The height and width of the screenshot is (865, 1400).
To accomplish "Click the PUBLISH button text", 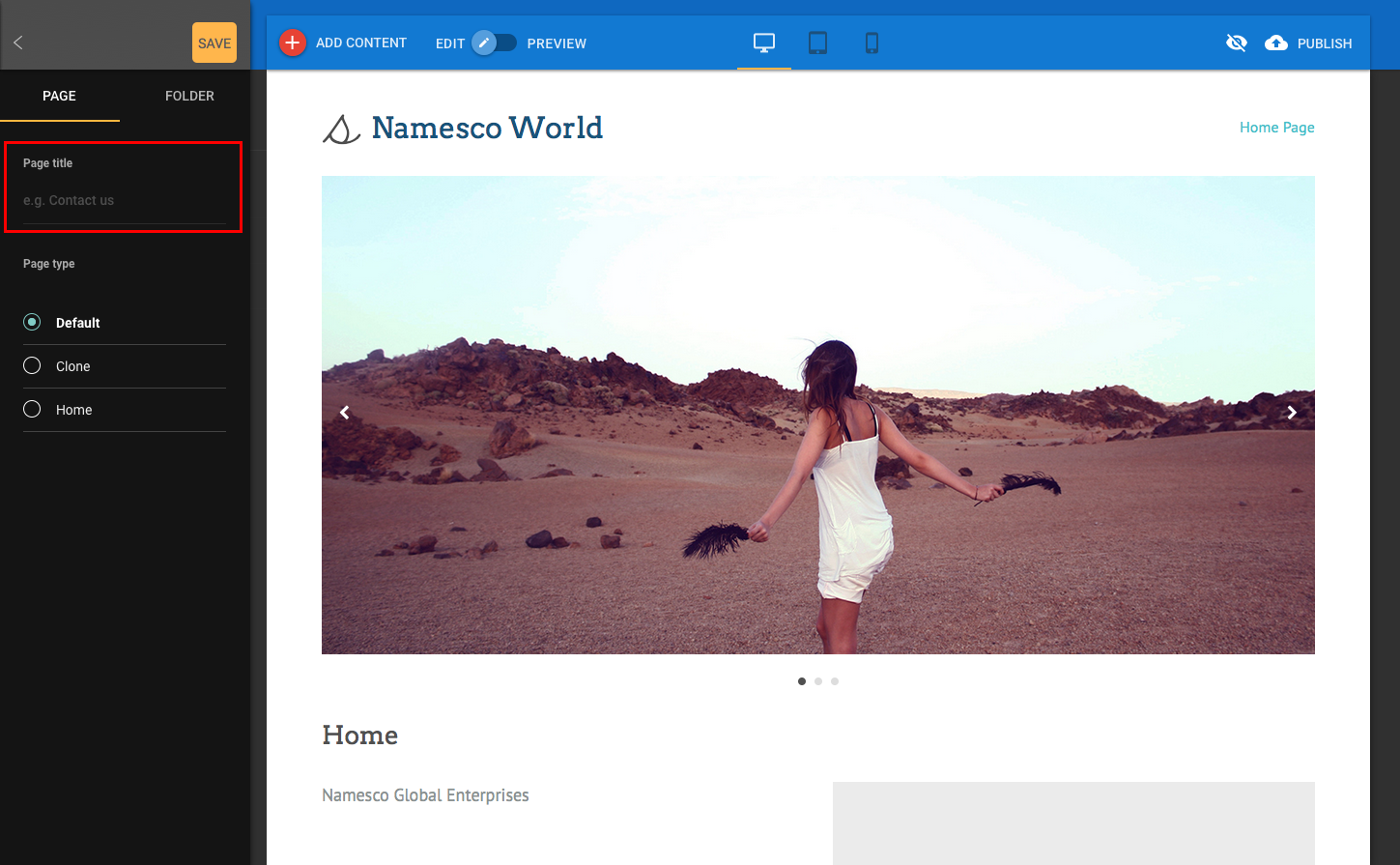I will click(1325, 43).
